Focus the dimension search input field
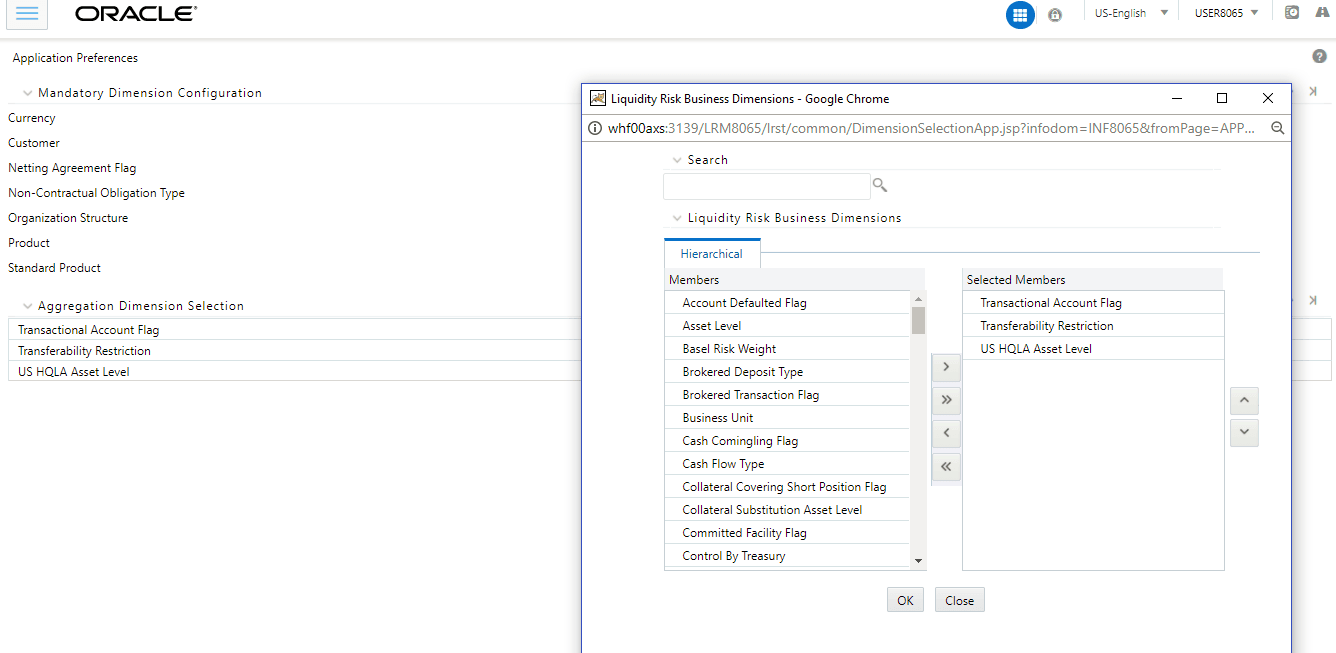1336x653 pixels. 767,186
